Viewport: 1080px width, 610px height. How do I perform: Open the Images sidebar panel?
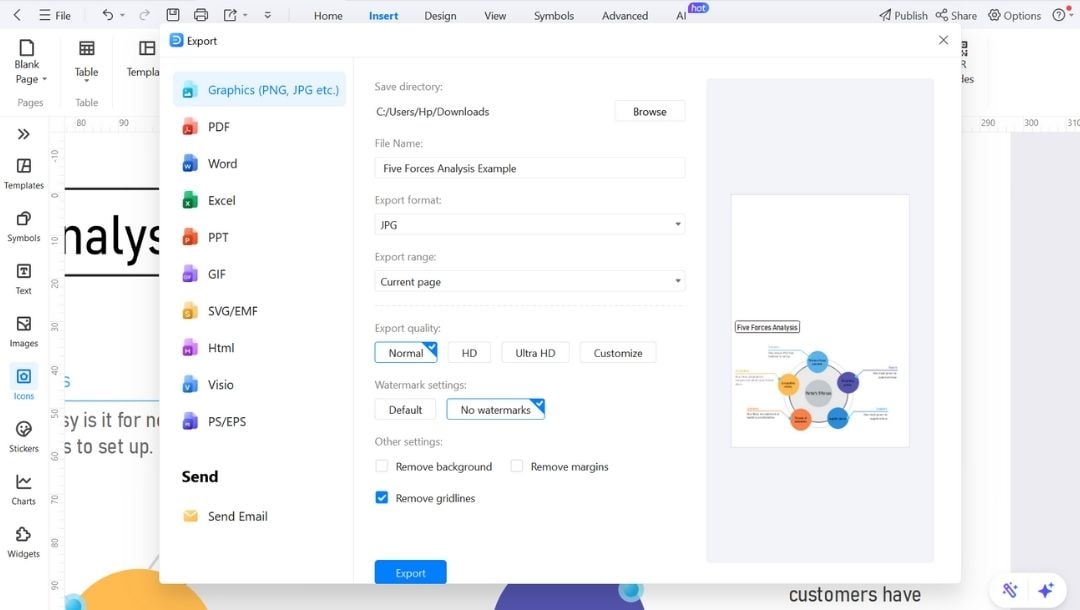(x=23, y=332)
